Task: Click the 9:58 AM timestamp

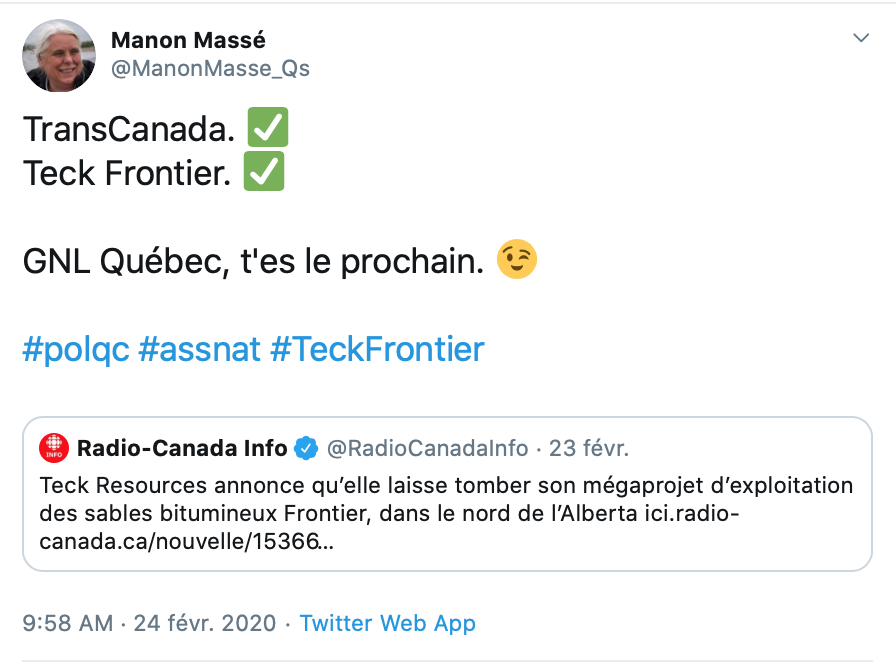Action: tap(67, 623)
